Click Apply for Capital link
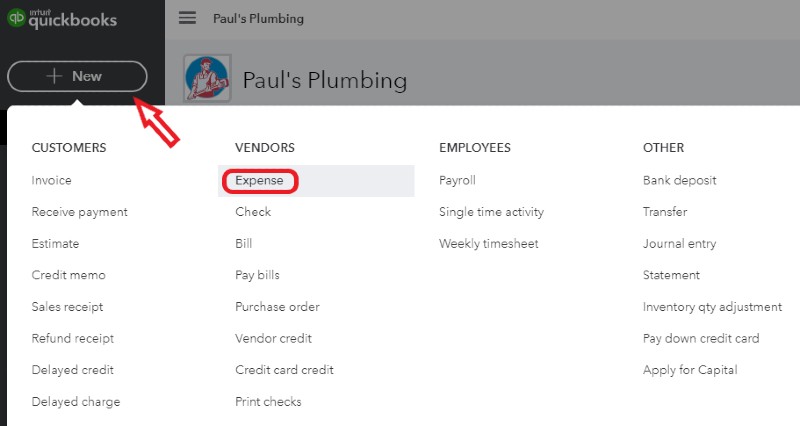The image size is (800, 426). coord(690,370)
